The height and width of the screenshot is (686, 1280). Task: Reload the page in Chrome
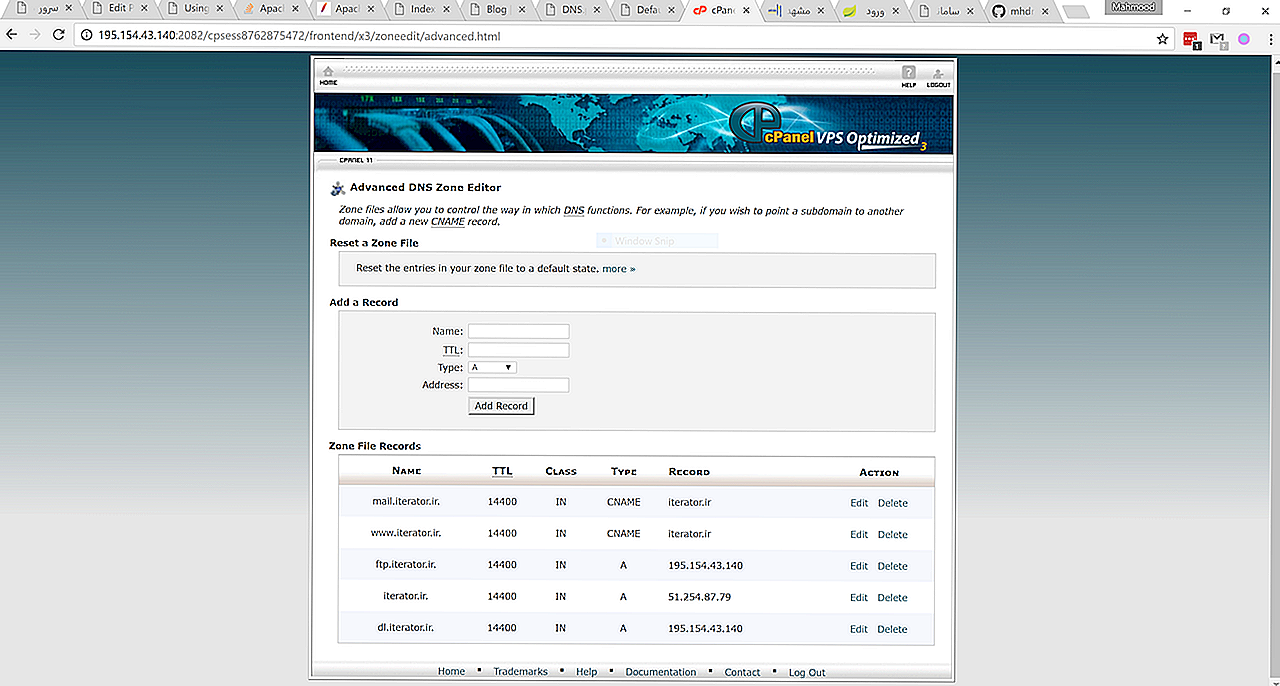click(59, 36)
